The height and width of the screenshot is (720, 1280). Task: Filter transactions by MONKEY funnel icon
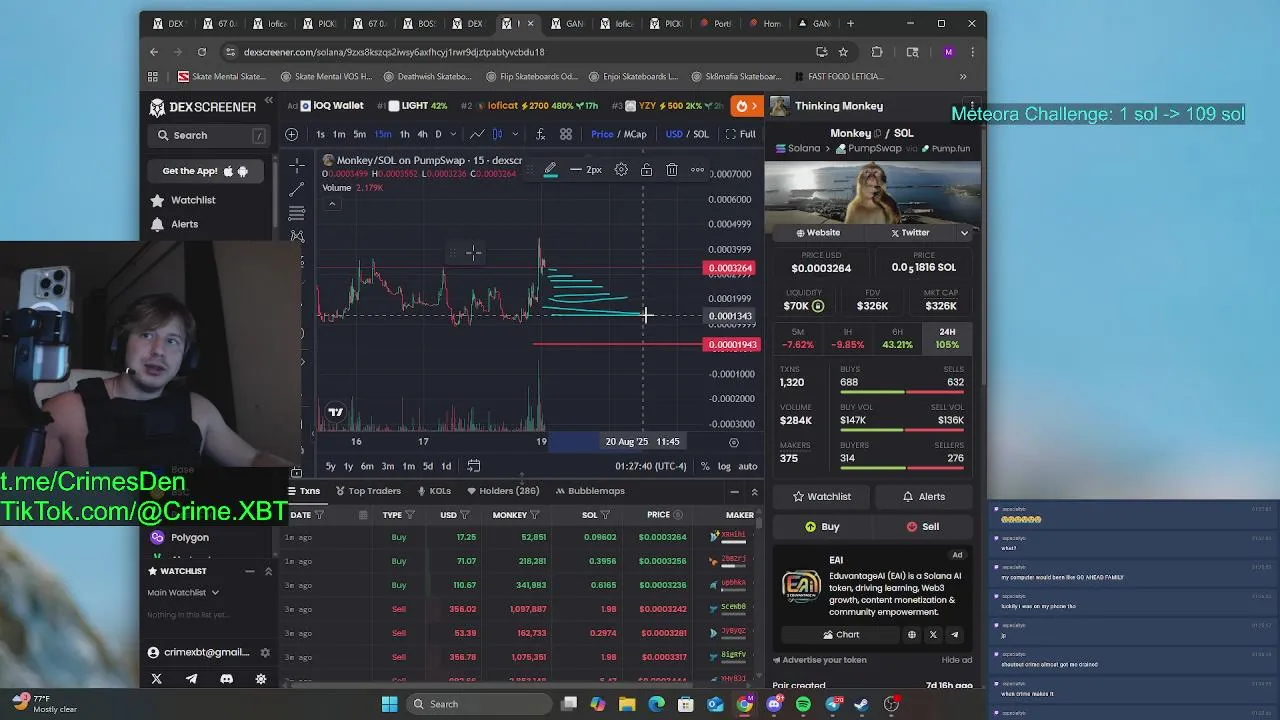tap(535, 515)
